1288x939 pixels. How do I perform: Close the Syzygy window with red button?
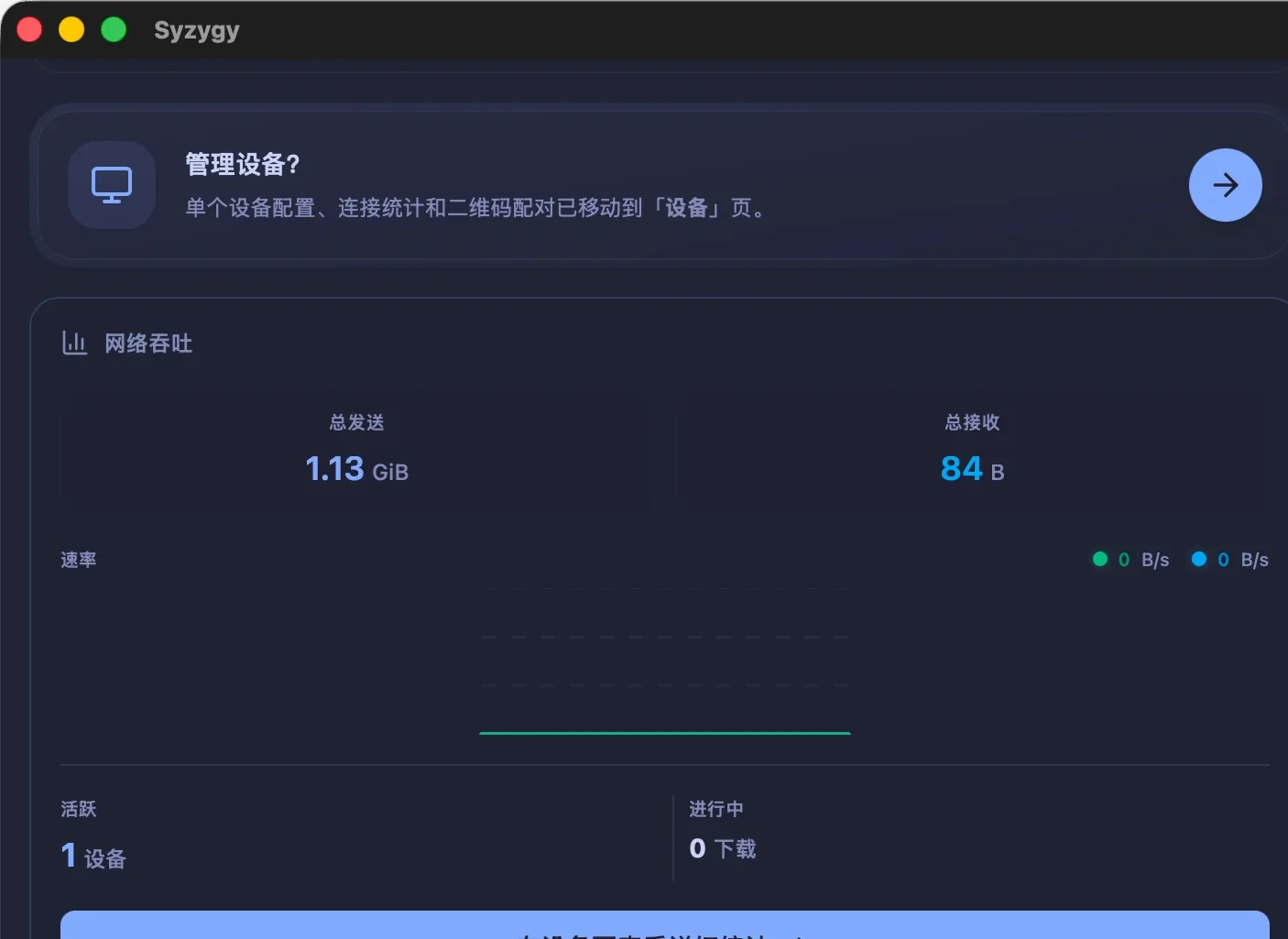[29, 30]
